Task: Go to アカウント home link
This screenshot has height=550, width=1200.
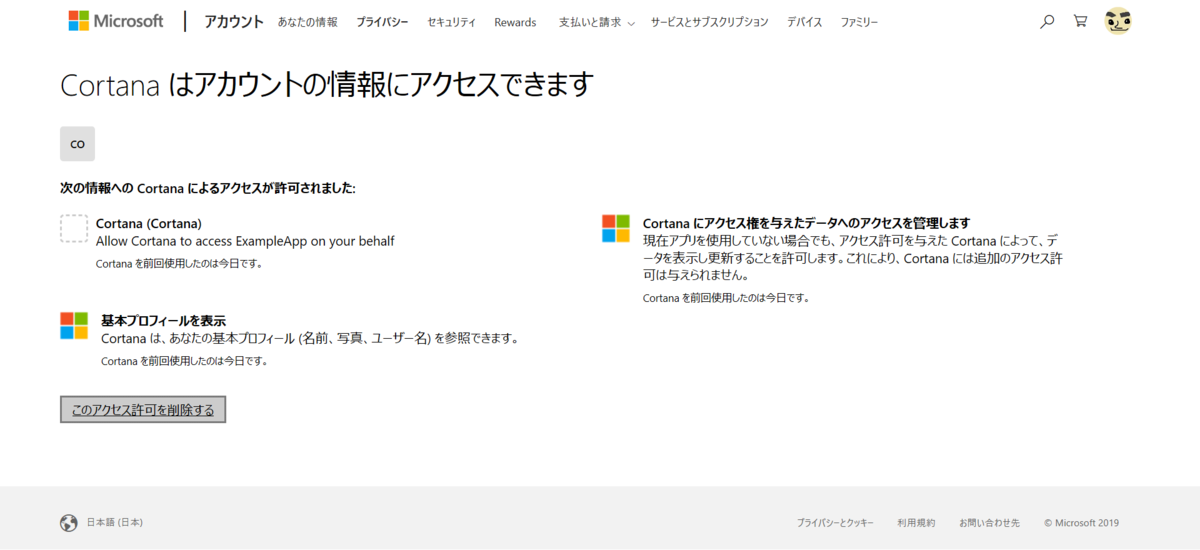Action: [234, 21]
